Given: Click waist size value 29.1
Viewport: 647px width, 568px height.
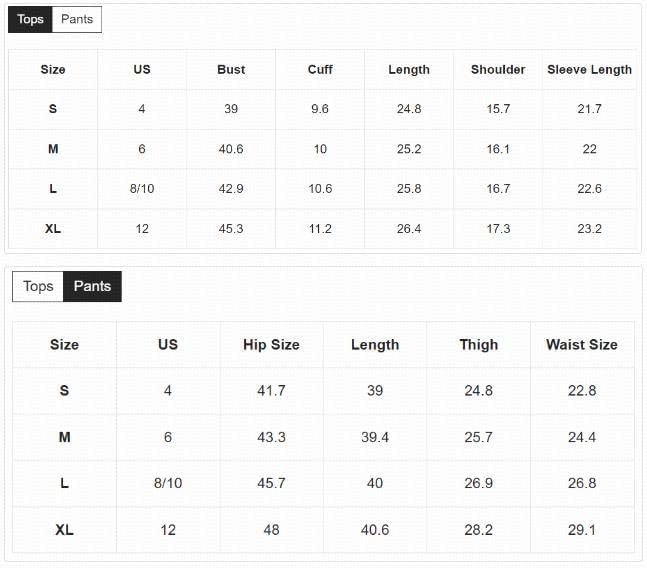Looking at the screenshot, I should (x=582, y=530).
